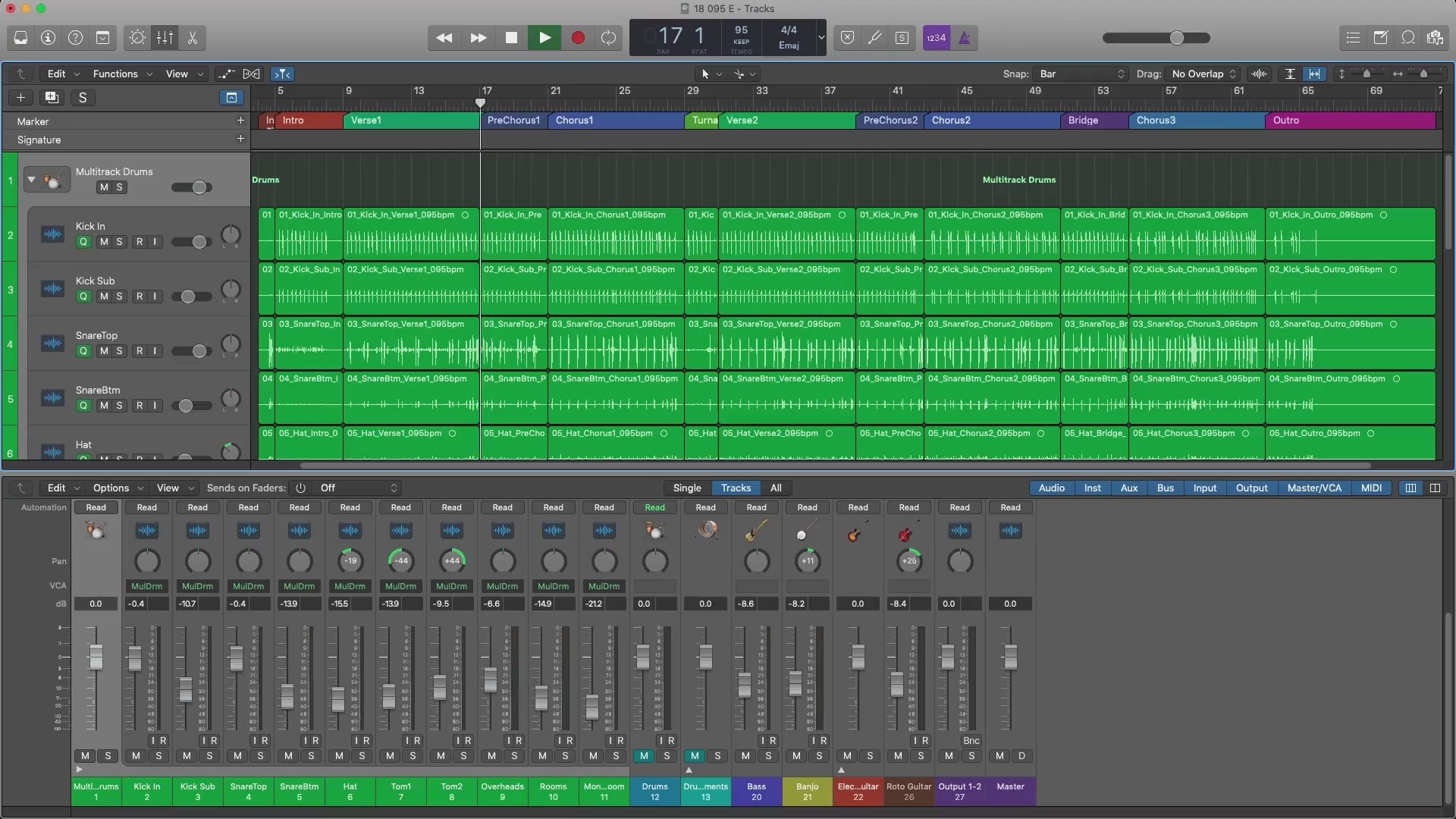The width and height of the screenshot is (1456, 819).
Task: Filter mixer by Aux channel strips
Action: [1129, 488]
